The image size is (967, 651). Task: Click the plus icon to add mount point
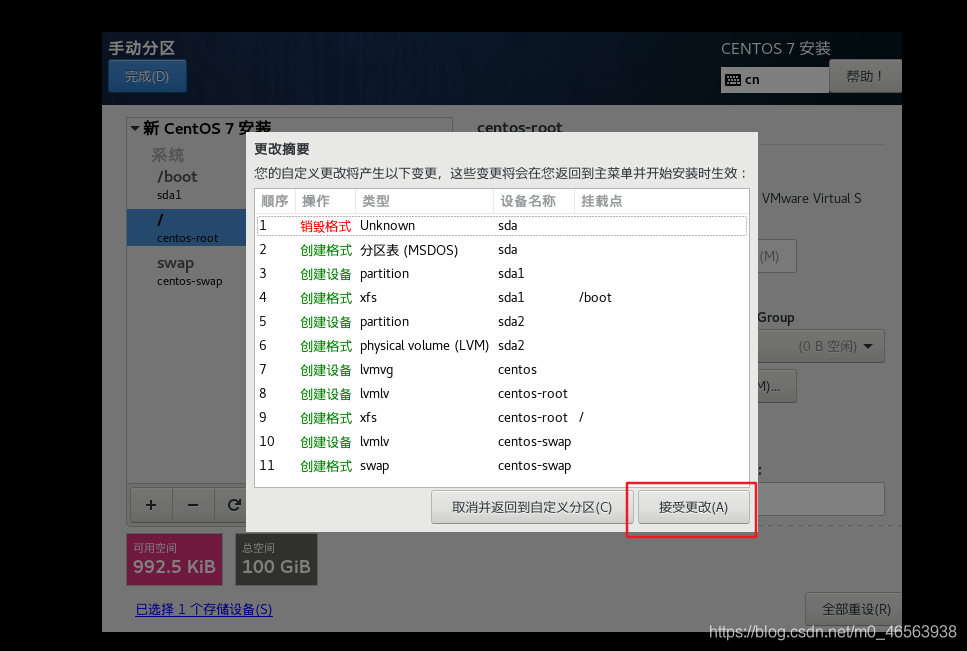[150, 504]
